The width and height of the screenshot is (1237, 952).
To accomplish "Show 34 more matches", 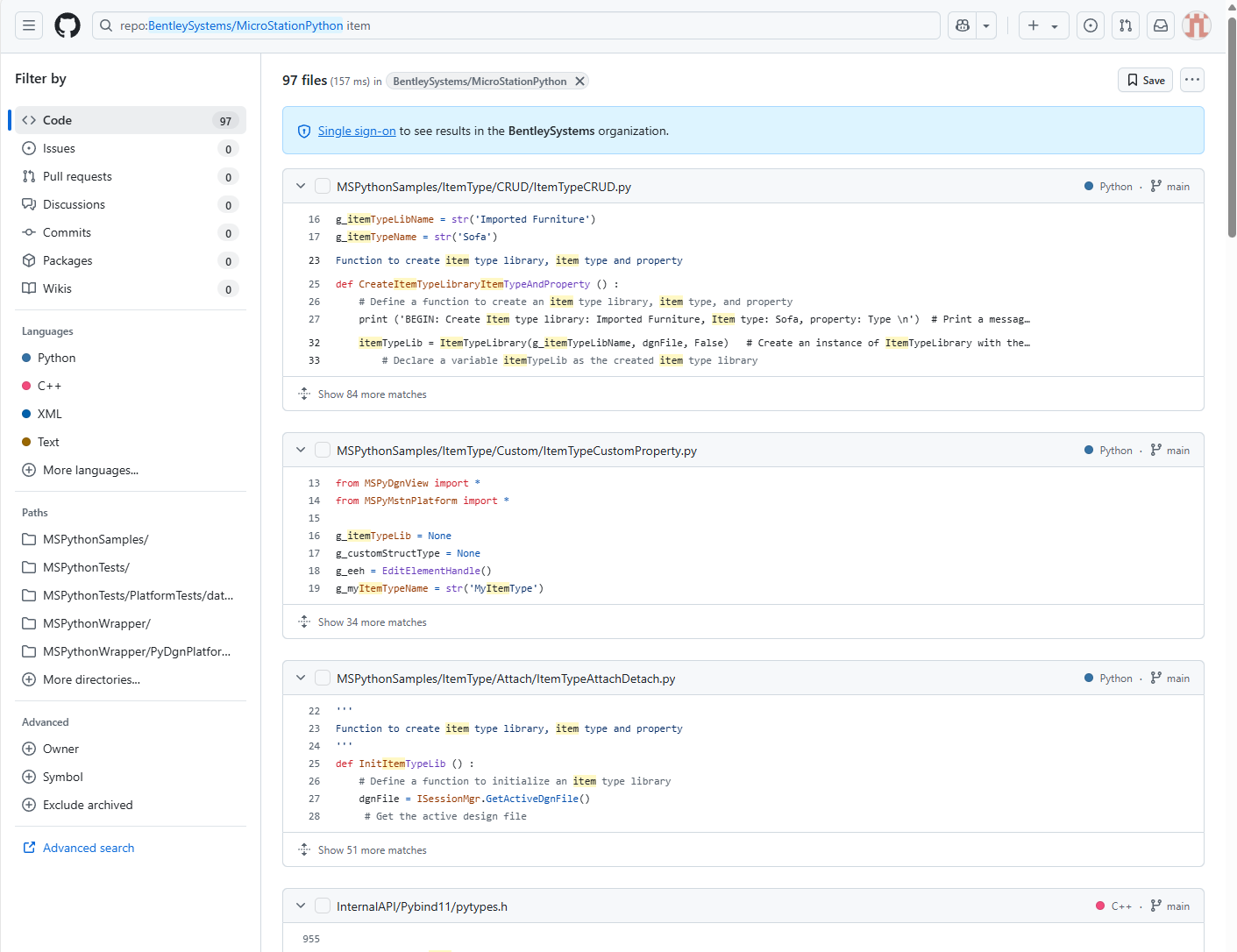I will (372, 622).
